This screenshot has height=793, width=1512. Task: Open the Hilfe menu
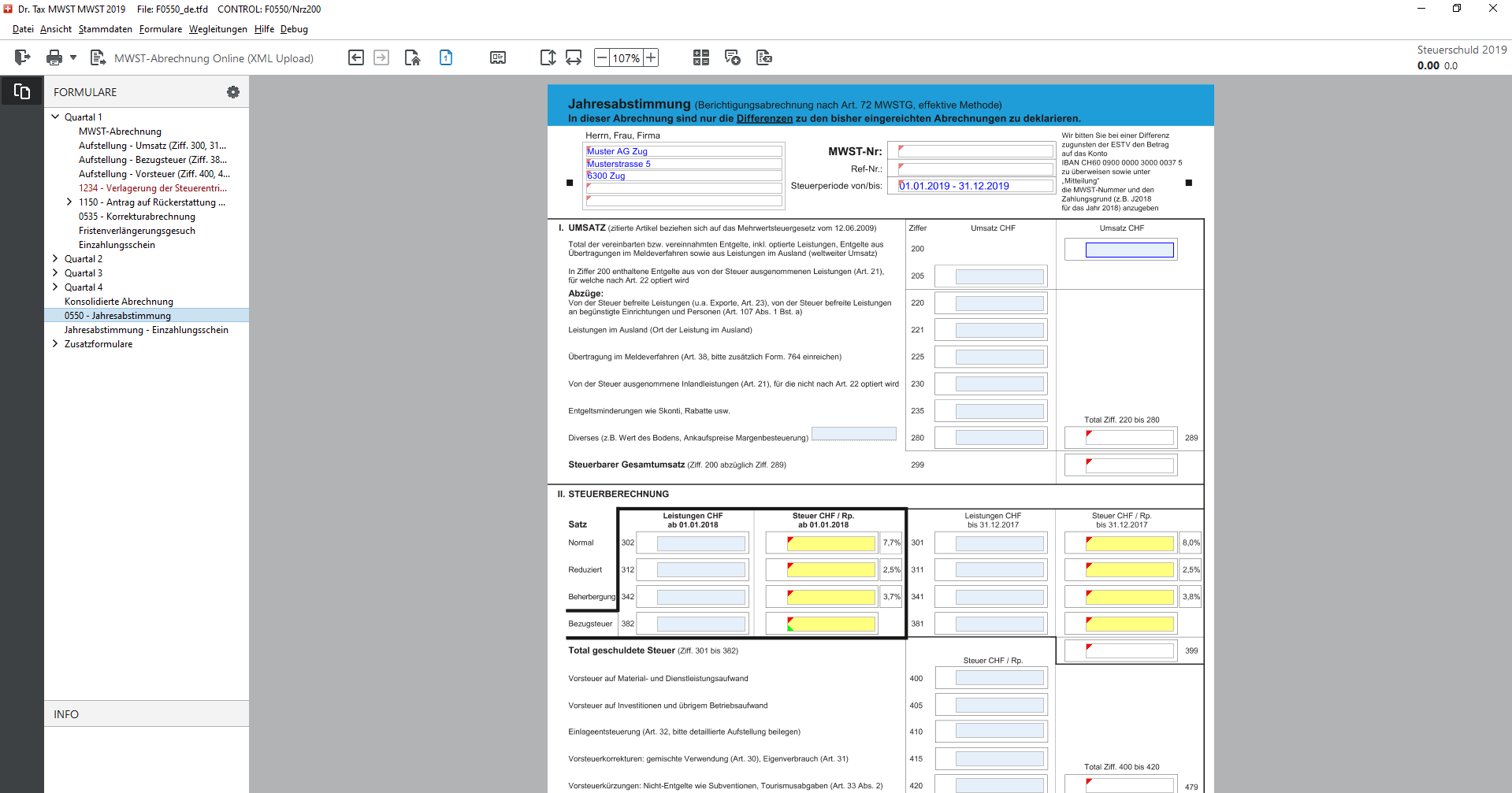(264, 29)
